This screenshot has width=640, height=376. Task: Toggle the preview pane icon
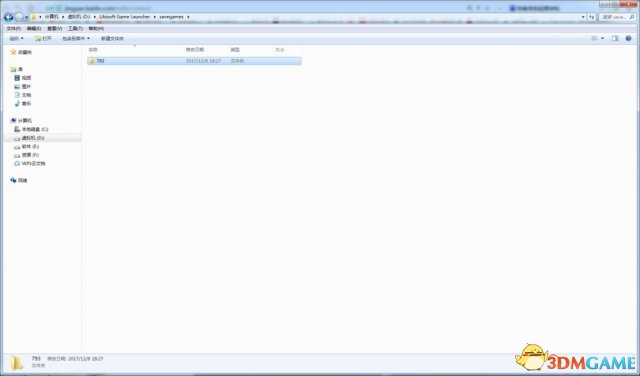(x=615, y=38)
